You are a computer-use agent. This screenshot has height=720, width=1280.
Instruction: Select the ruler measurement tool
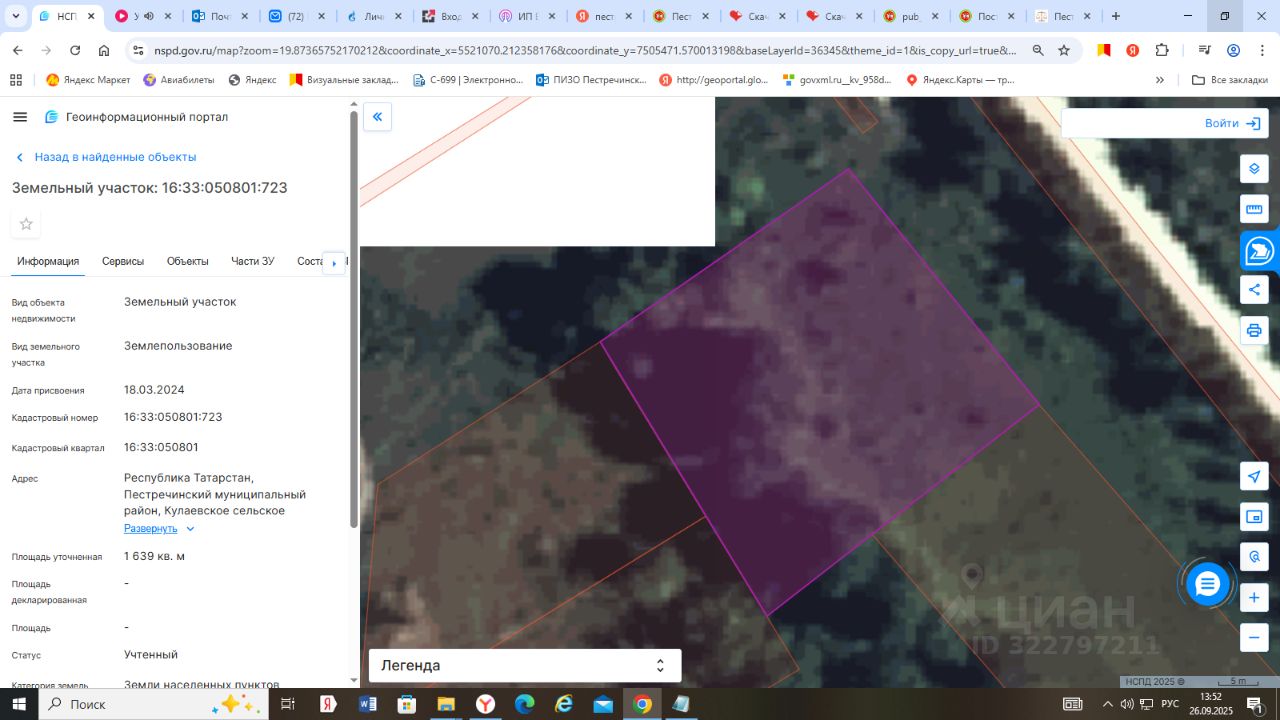1254,209
